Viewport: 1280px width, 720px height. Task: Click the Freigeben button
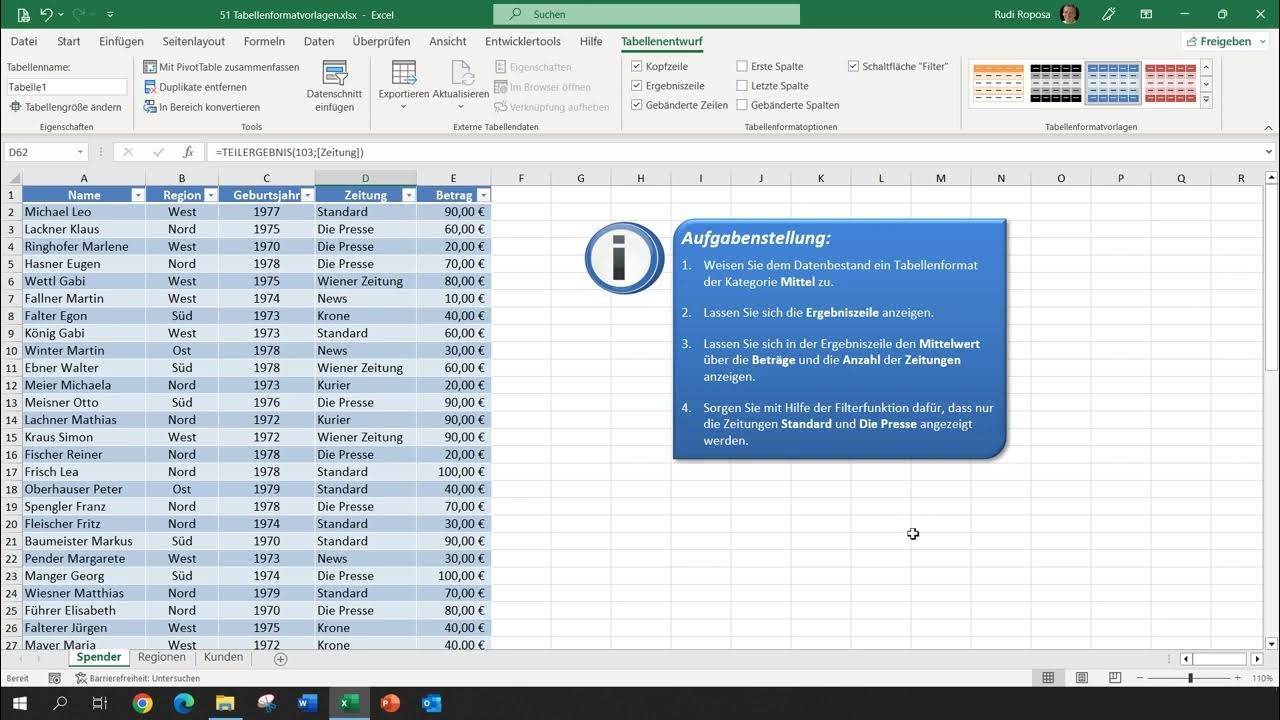click(1219, 42)
